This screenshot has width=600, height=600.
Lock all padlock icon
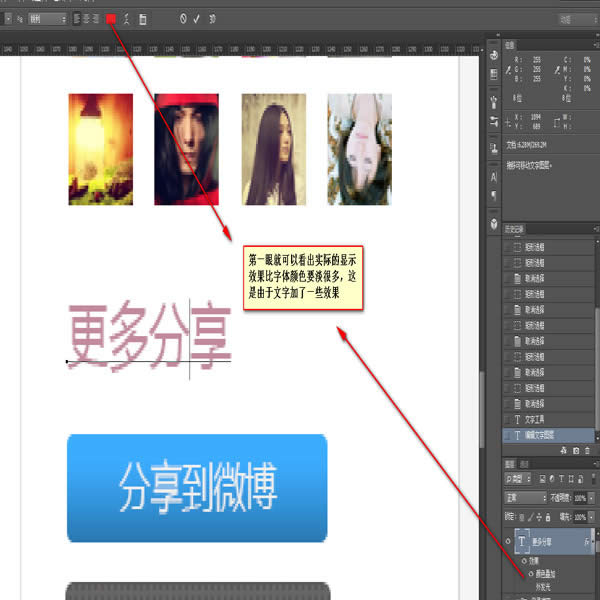click(x=548, y=517)
